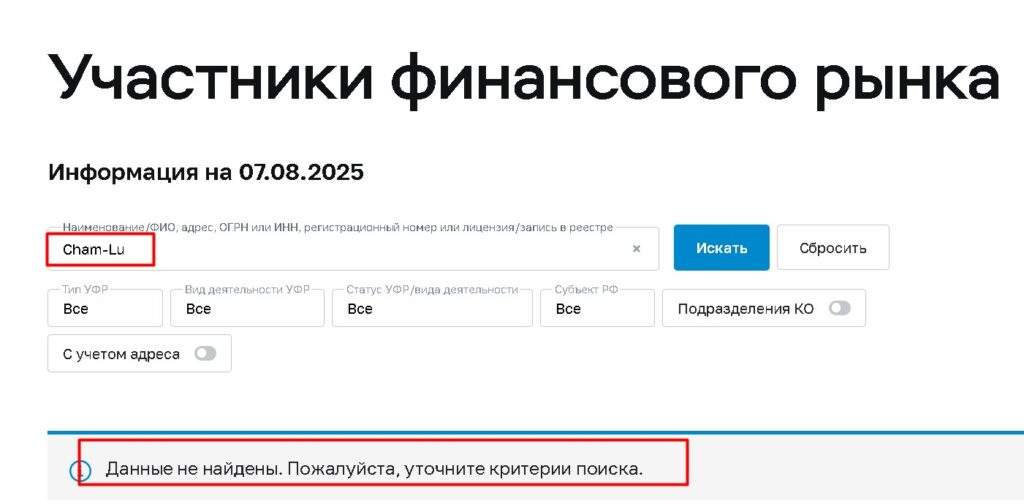This screenshot has height=504, width=1024.
Task: Open the Тип УФР dropdown
Action: [x=105, y=308]
